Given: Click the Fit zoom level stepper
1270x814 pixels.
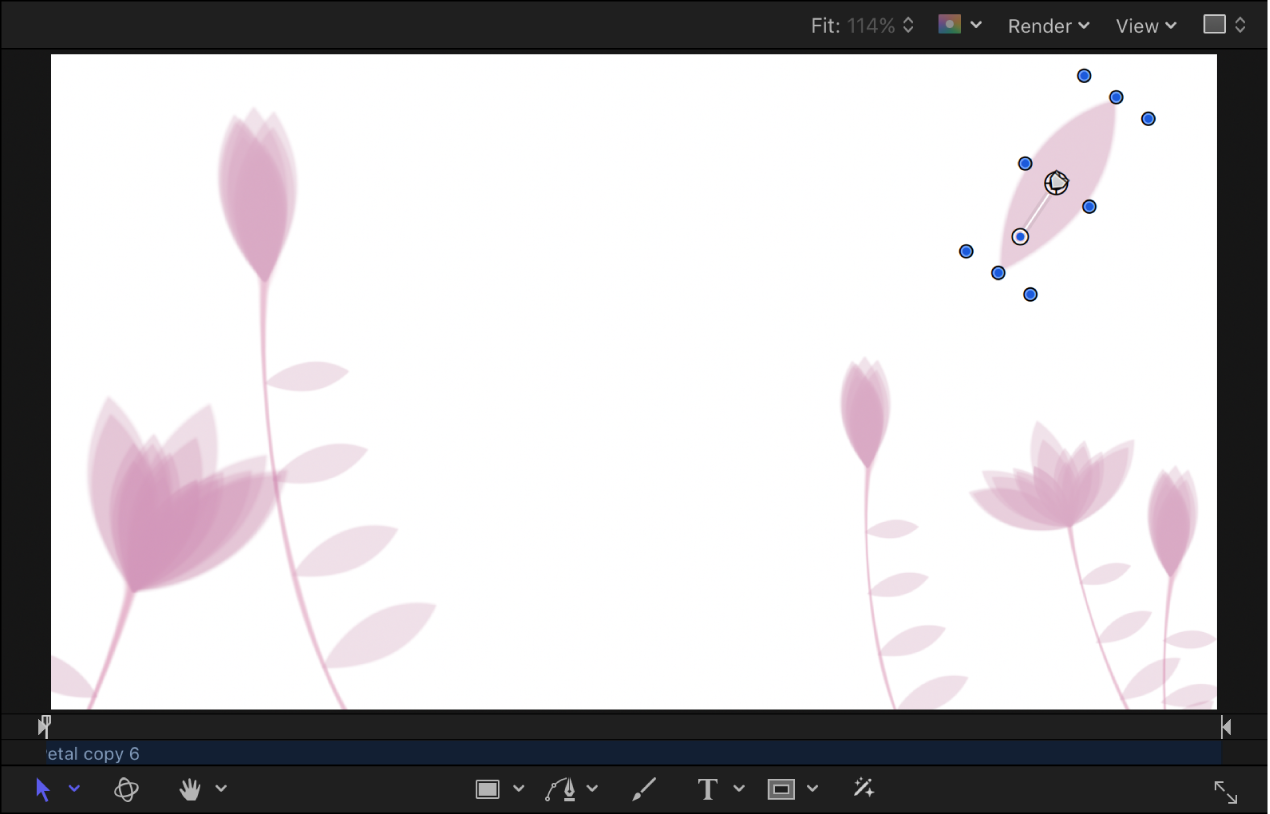Looking at the screenshot, I should point(906,25).
